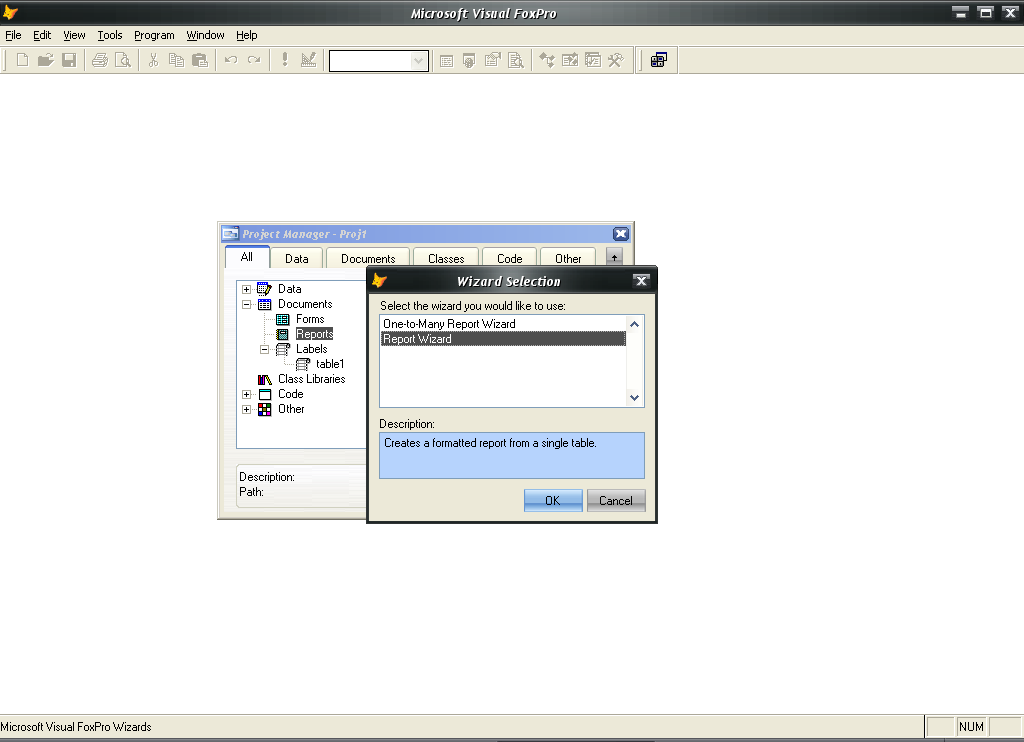Open the Program menu
Screen dimensions: 1024x742
click(154, 35)
